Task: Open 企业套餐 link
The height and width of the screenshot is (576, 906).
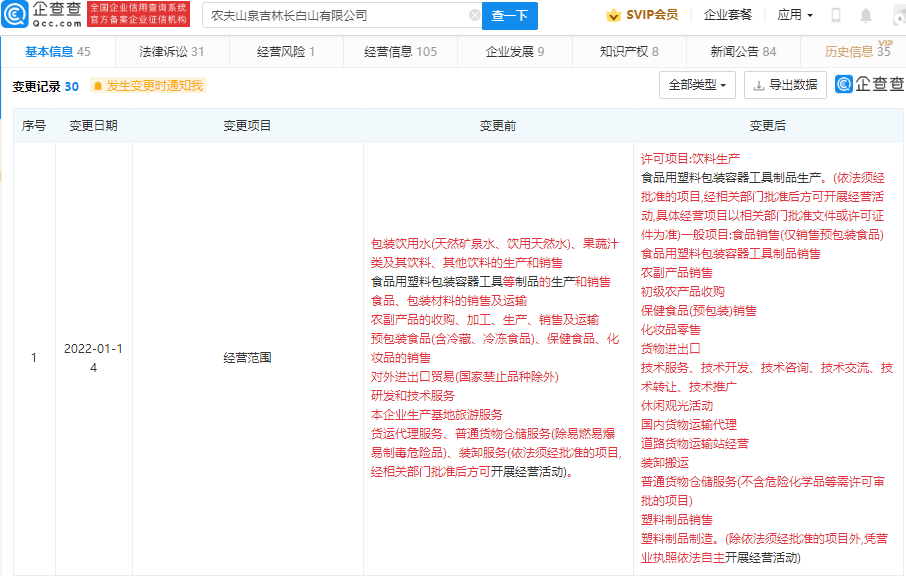Action: click(x=727, y=15)
